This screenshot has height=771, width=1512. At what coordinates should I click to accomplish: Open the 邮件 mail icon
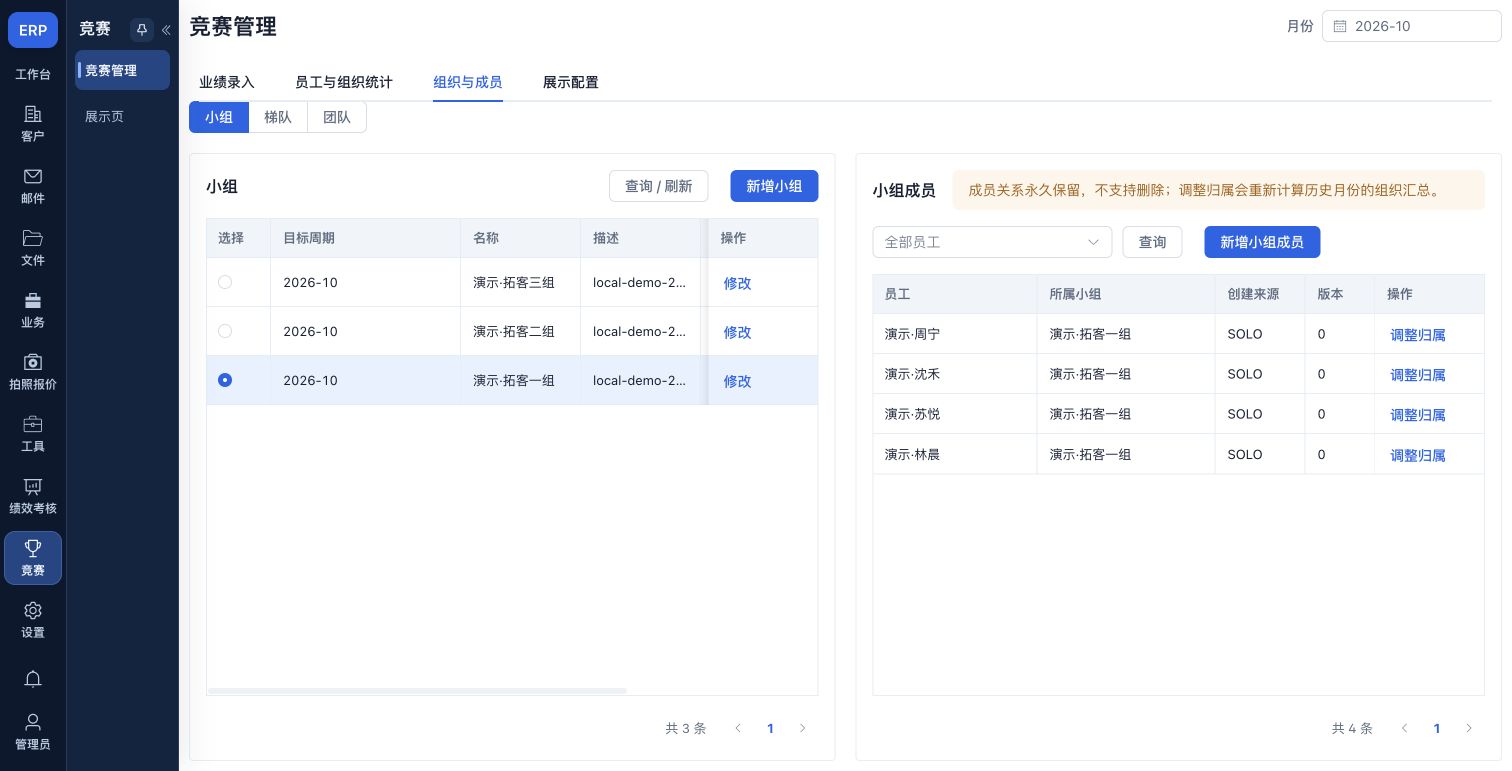pyautogui.click(x=33, y=176)
